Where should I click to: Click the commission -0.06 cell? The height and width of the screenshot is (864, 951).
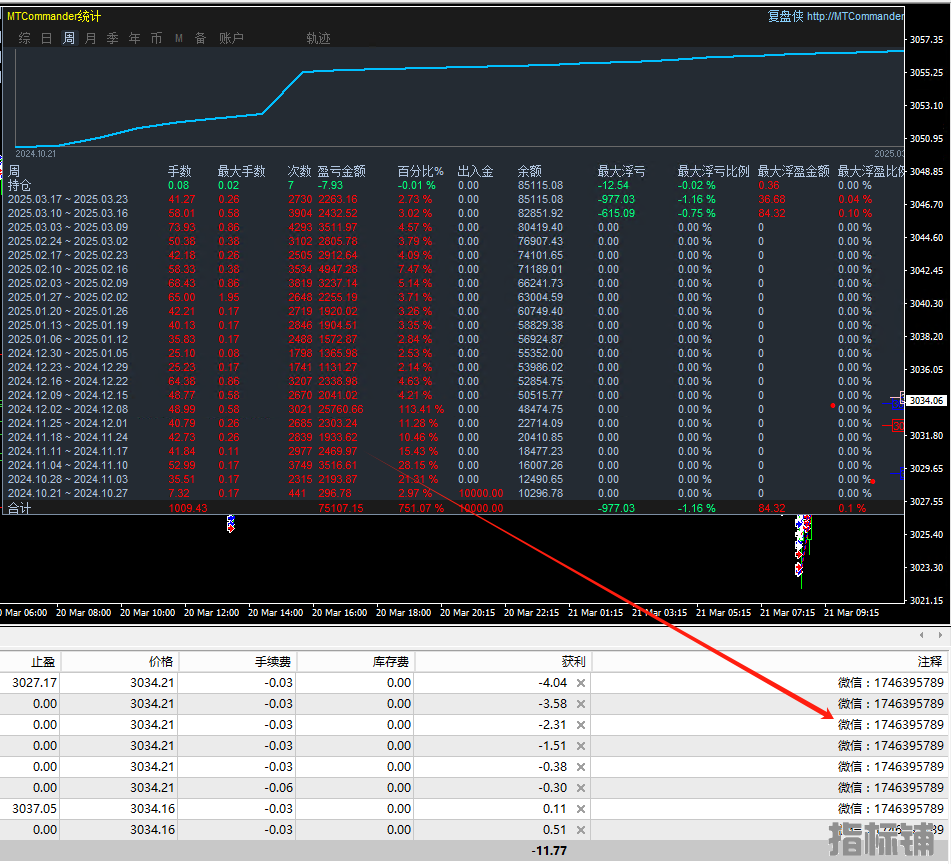pyautogui.click(x=278, y=788)
